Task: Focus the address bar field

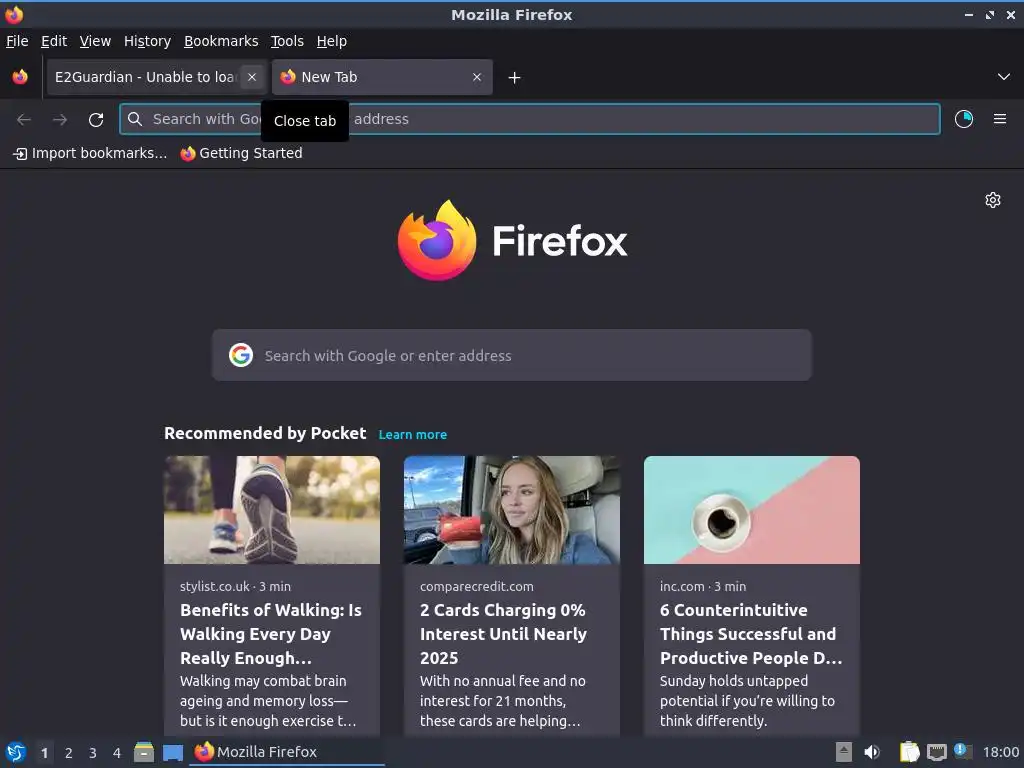Action: pos(530,119)
